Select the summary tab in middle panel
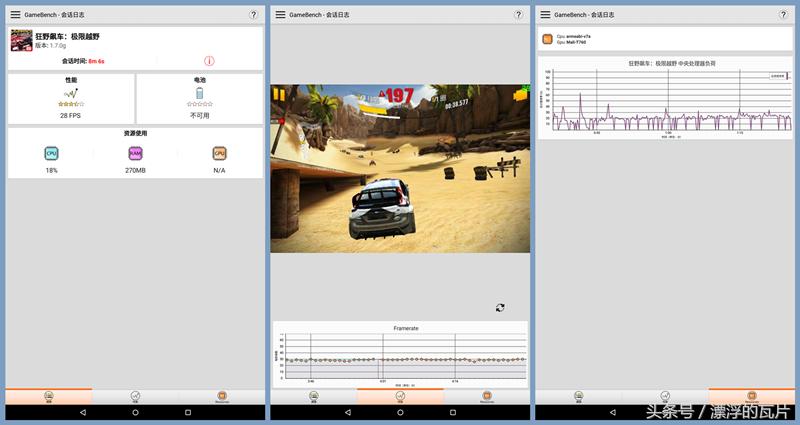The height and width of the screenshot is (425, 800). pos(314,396)
